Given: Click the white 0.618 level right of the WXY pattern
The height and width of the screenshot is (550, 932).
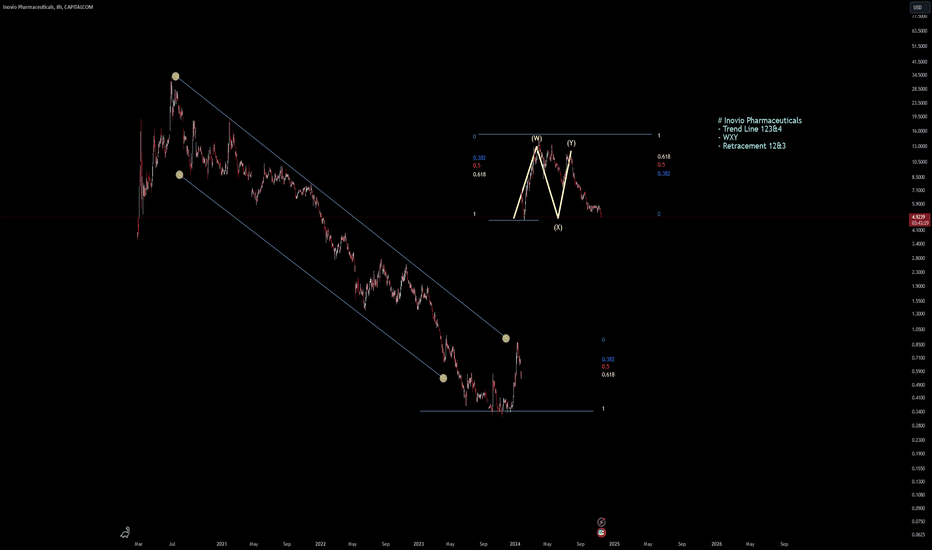Looking at the screenshot, I should click(664, 156).
